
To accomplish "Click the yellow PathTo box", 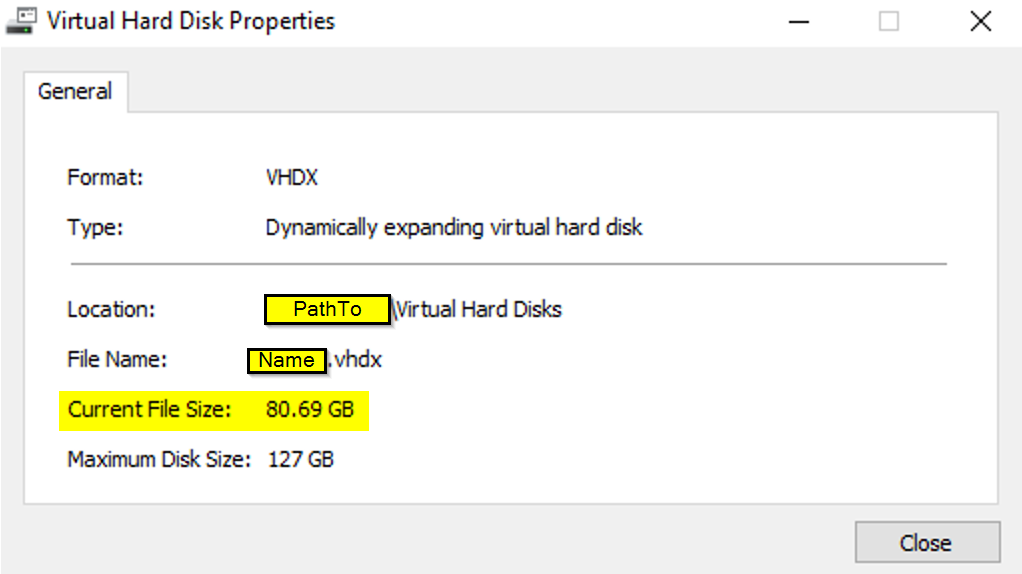I will point(327,310).
